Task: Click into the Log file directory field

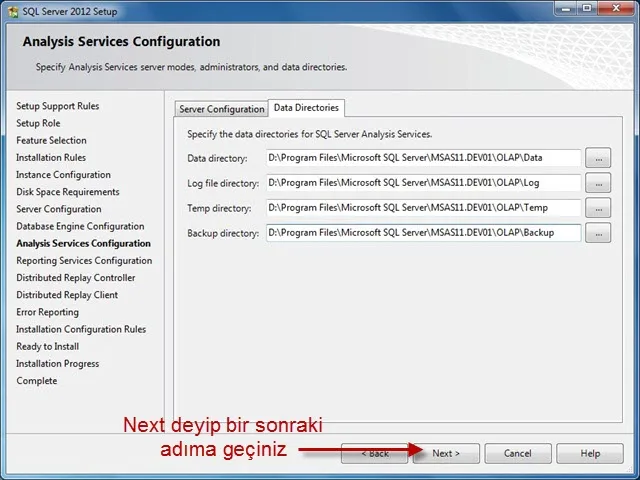Action: tap(424, 183)
